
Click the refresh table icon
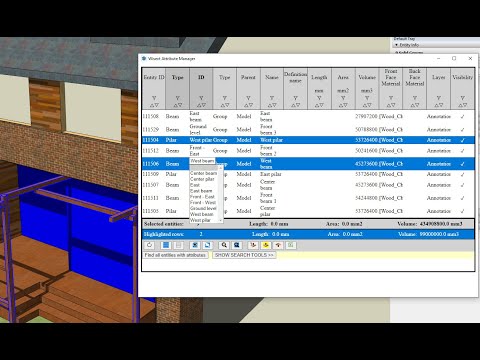point(150,245)
